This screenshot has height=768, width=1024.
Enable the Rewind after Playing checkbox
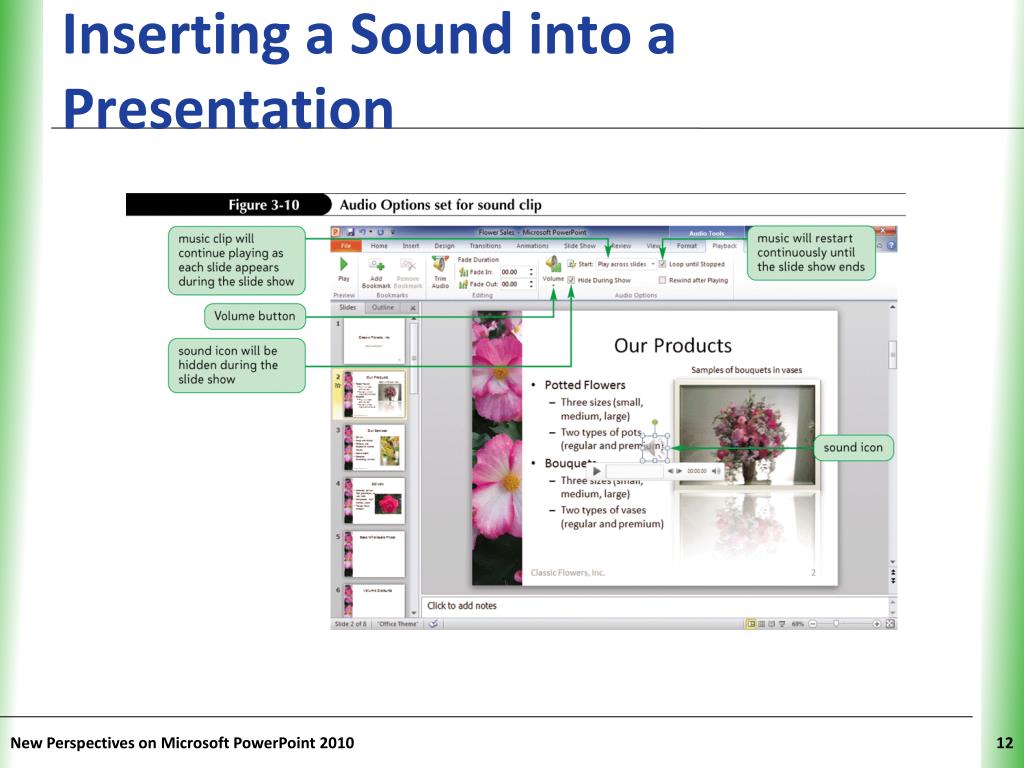(x=662, y=280)
